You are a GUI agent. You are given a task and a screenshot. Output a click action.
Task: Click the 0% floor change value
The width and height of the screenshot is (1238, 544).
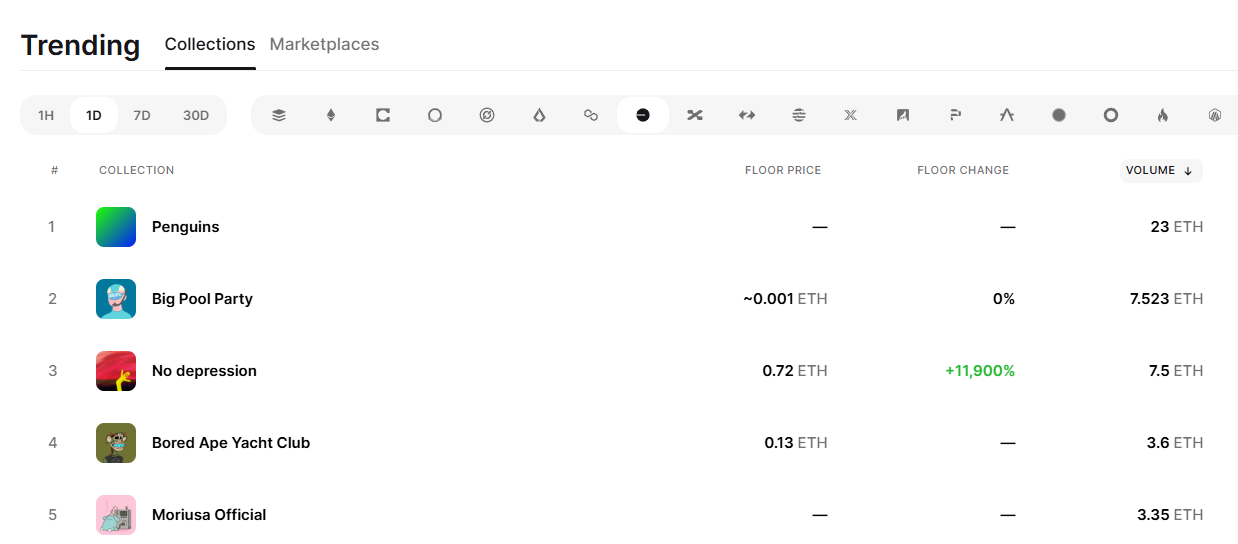pyautogui.click(x=1004, y=299)
